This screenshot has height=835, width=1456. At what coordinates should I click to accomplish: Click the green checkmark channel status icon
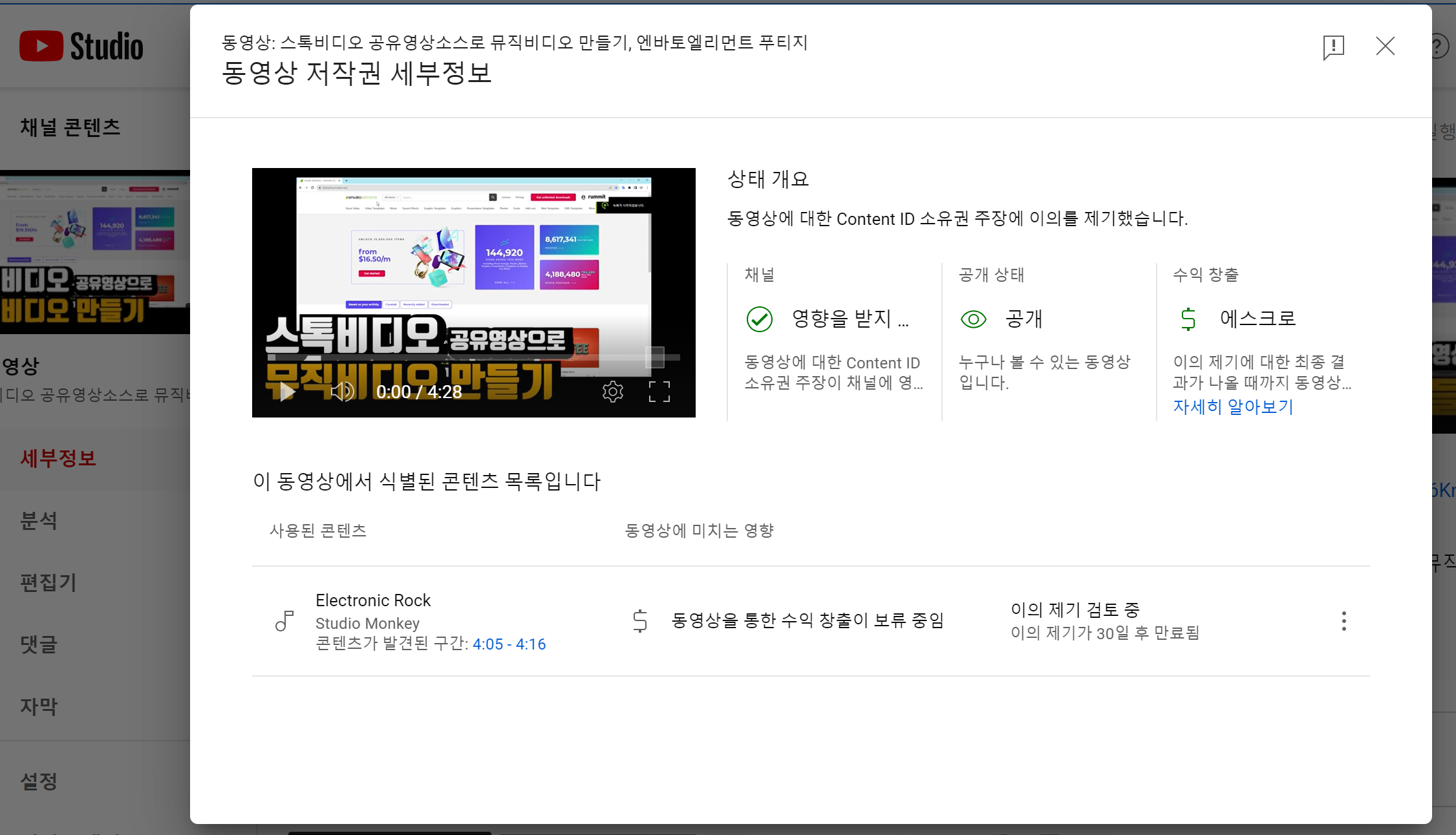pyautogui.click(x=759, y=319)
